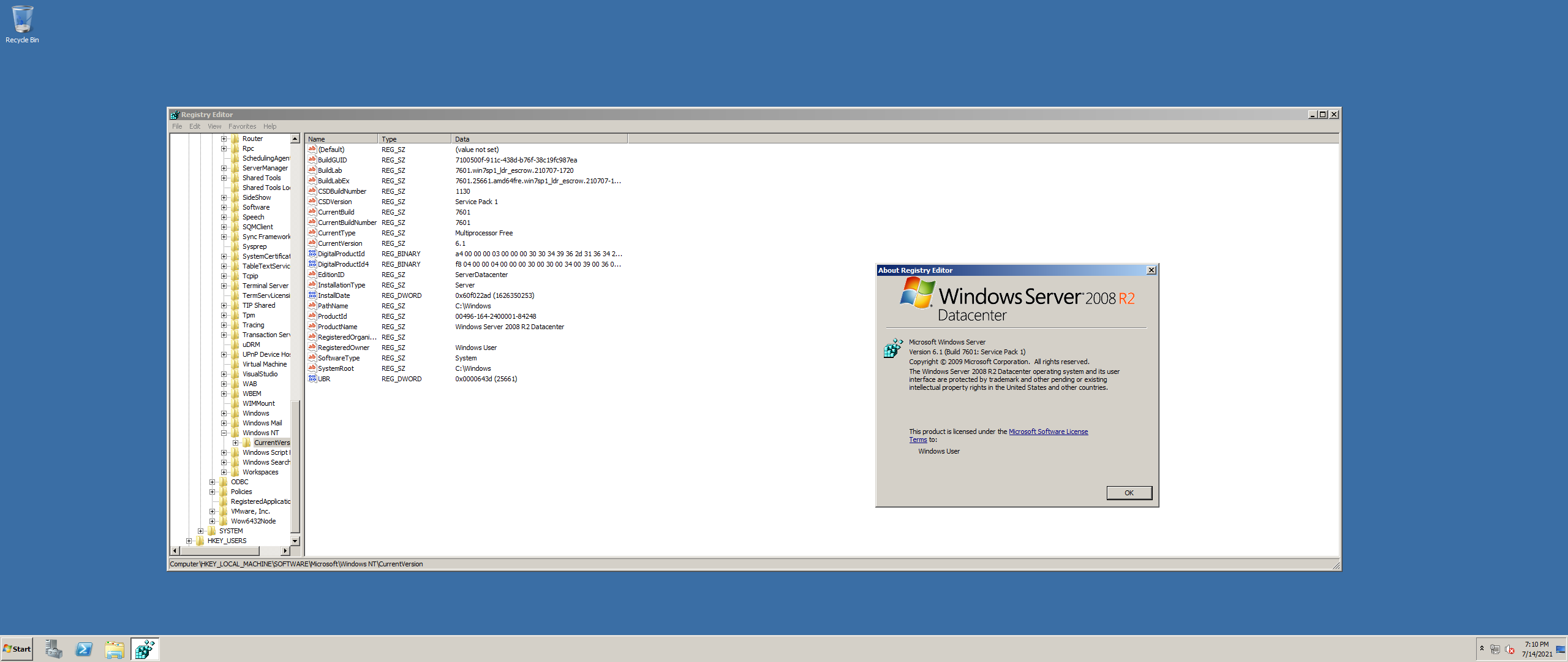Viewport: 1568px width, 662px height.
Task: Click the folder icon of SYSTEM key
Action: pyautogui.click(x=212, y=531)
